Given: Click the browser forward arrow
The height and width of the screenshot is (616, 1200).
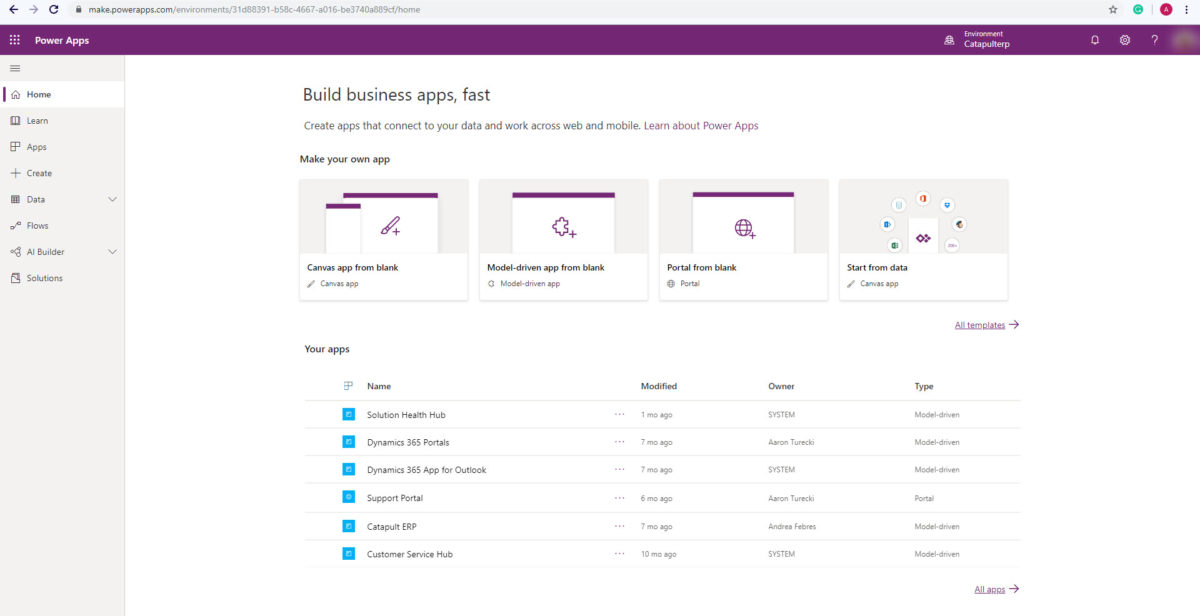Looking at the screenshot, I should point(33,9).
